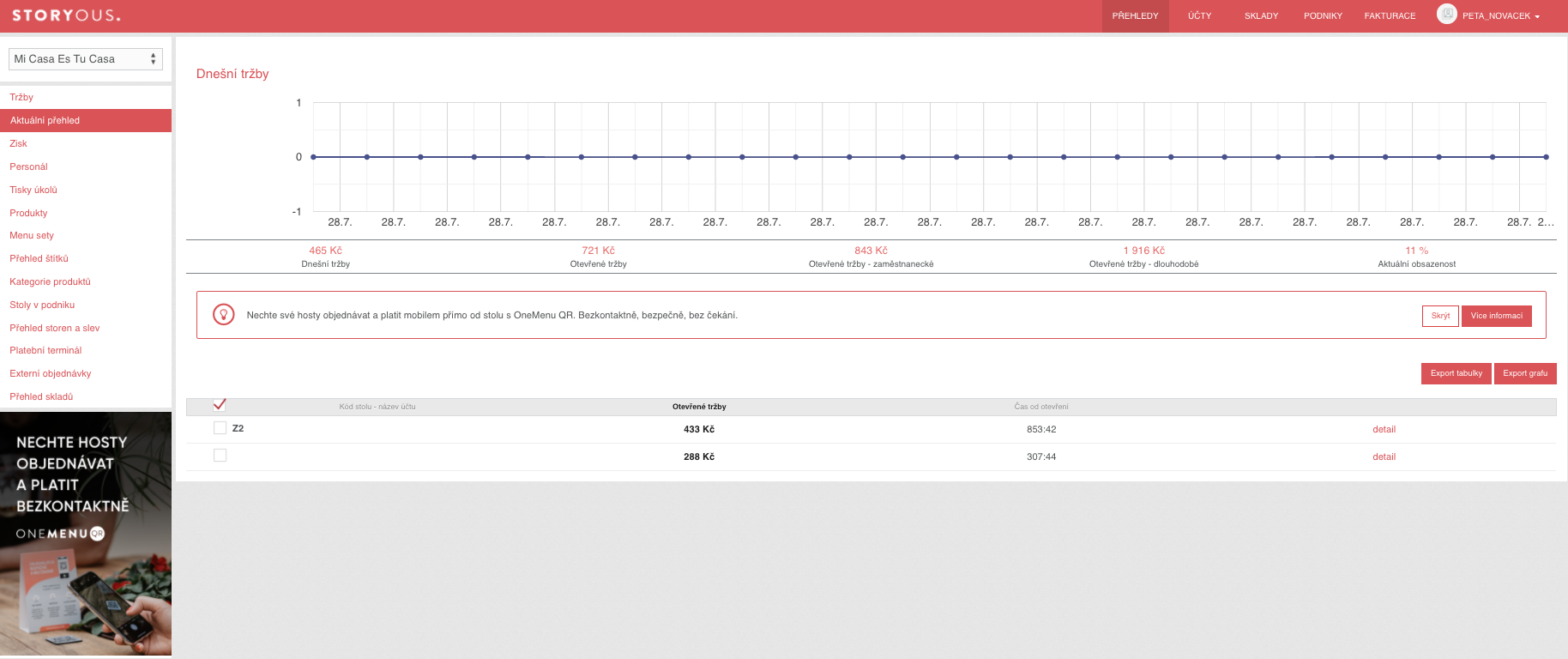Image resolution: width=1568 pixels, height=659 pixels.
Task: Open Platební terminál in the sidebar
Action: (86, 350)
